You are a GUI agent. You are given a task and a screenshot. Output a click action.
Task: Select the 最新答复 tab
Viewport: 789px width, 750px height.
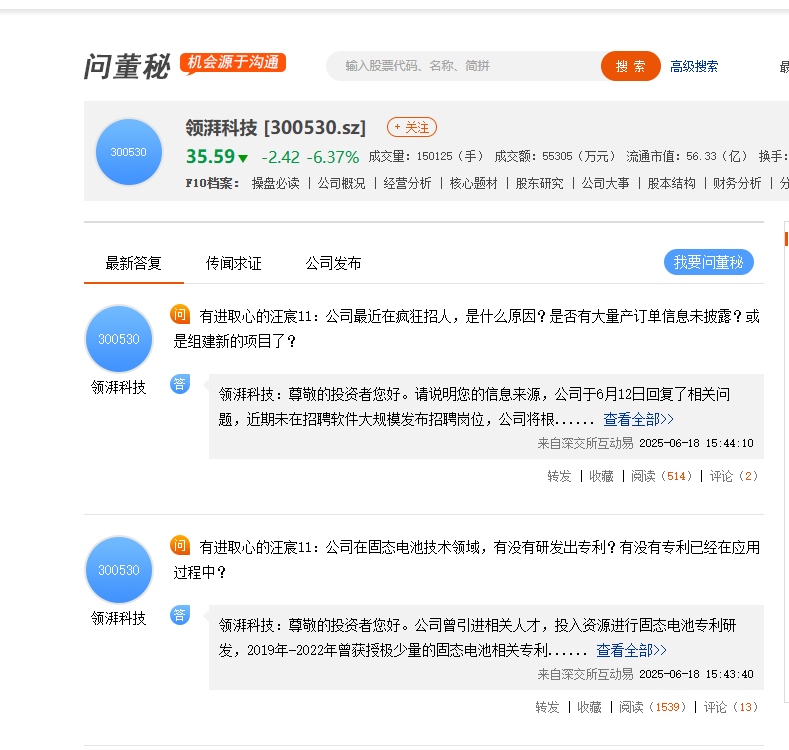point(133,263)
